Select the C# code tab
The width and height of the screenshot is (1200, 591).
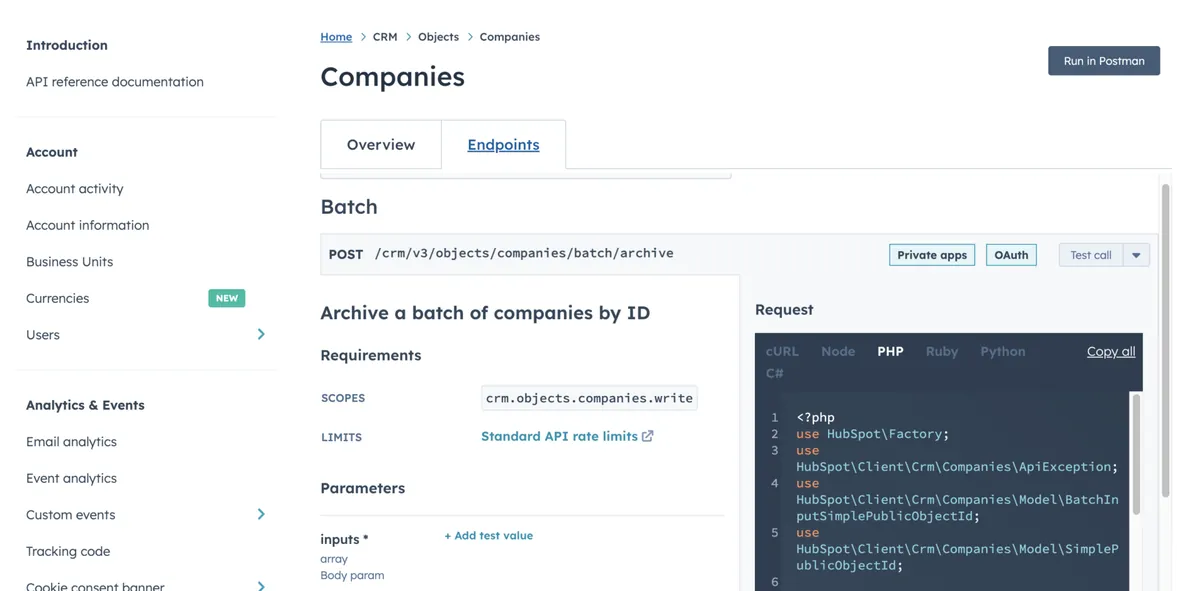[x=775, y=373]
